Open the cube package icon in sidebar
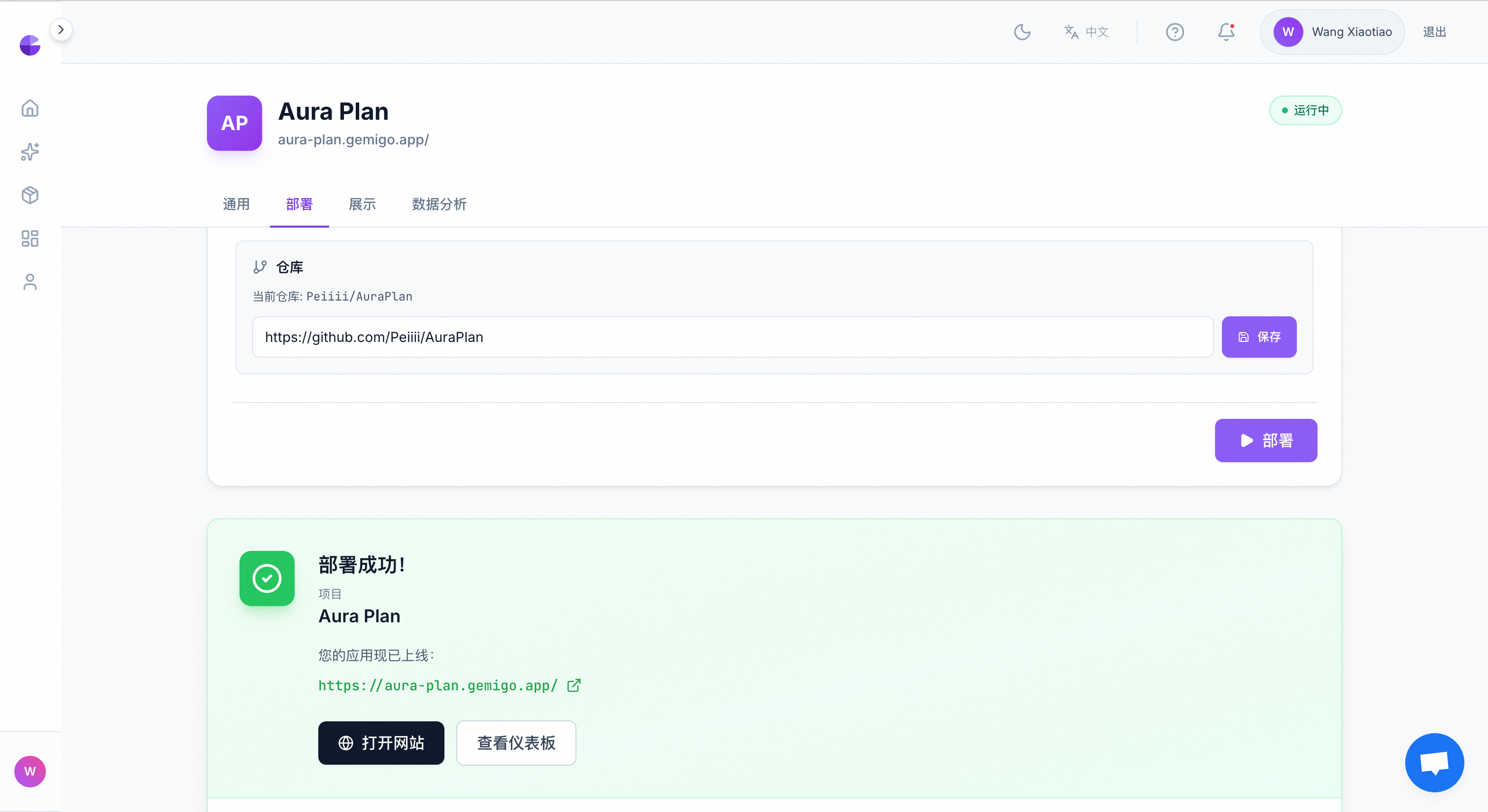This screenshot has height=812, width=1488. (x=30, y=195)
